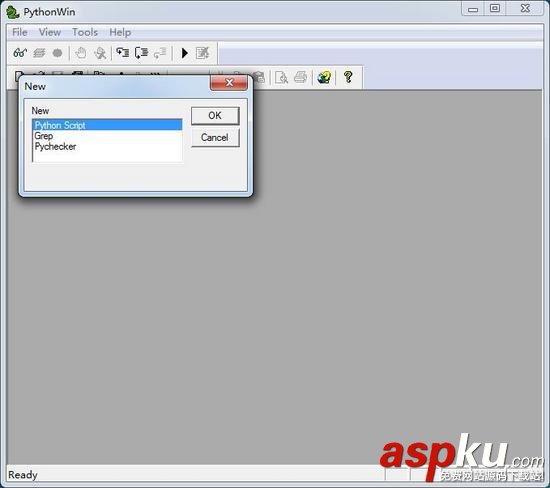The width and height of the screenshot is (550, 488).
Task: Open the File menu
Action: (20, 32)
